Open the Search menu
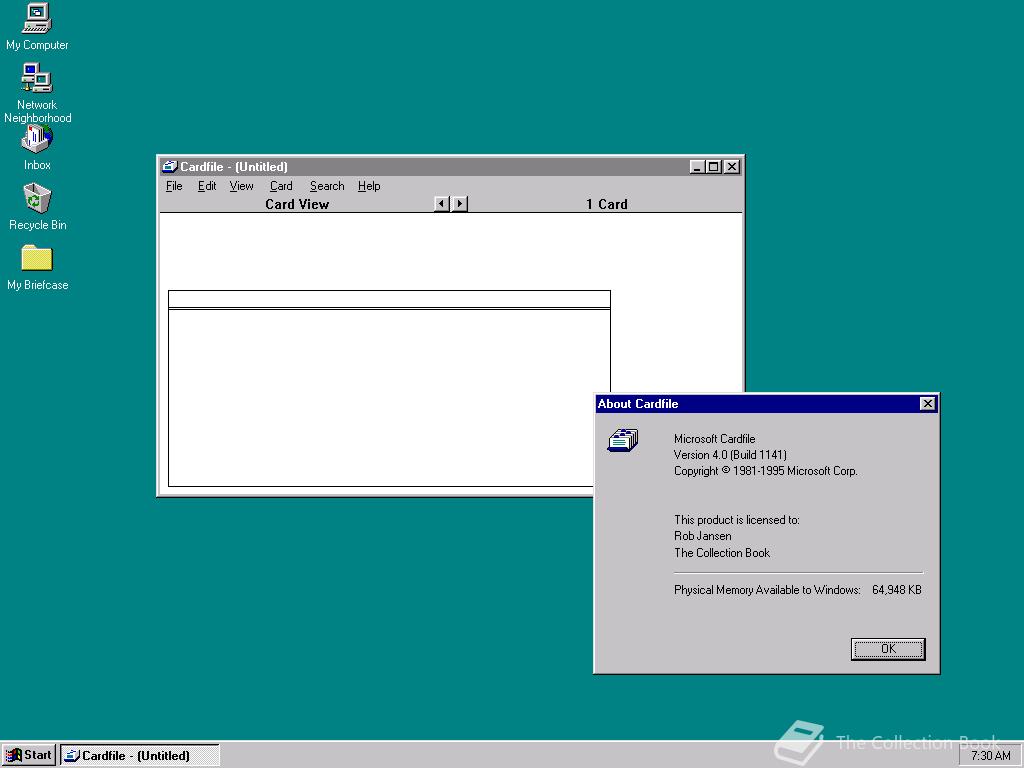The image size is (1024, 768). [x=327, y=186]
